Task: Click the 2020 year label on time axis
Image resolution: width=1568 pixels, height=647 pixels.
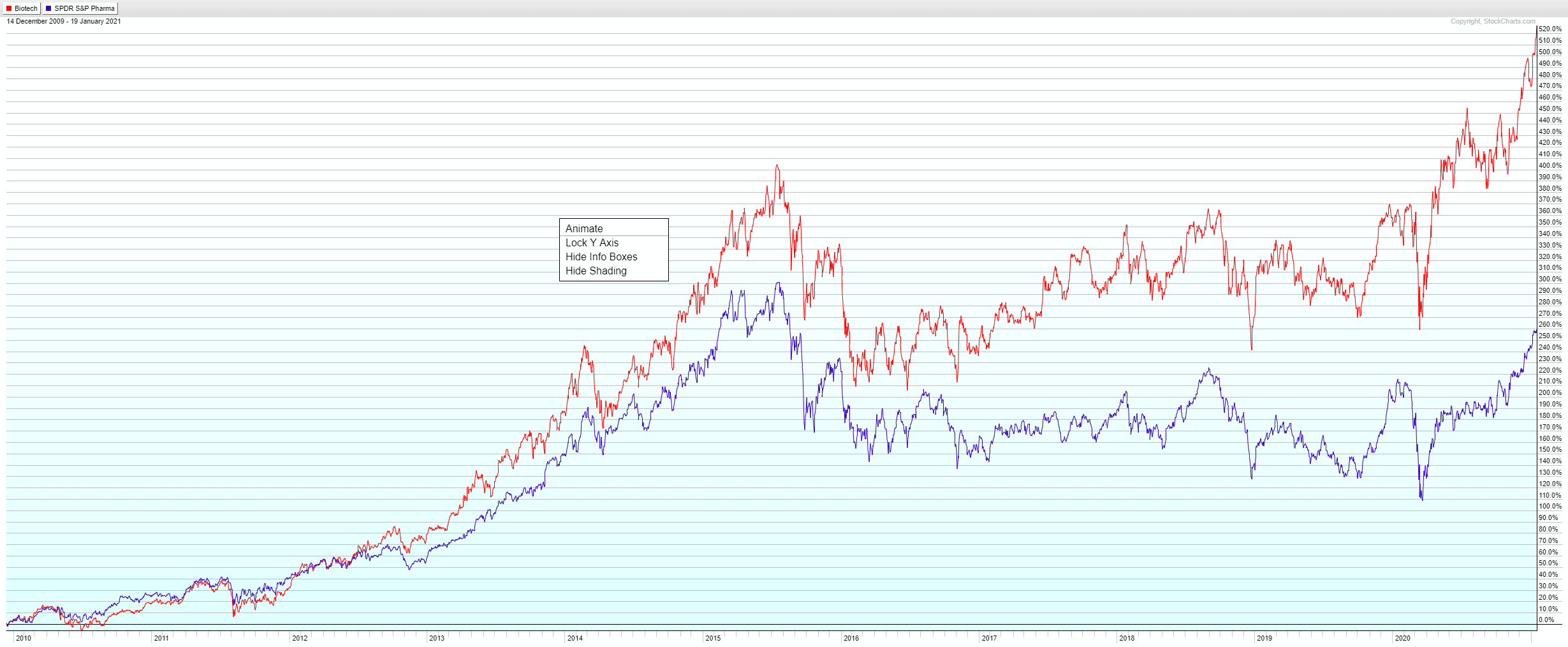Action: pos(1402,638)
